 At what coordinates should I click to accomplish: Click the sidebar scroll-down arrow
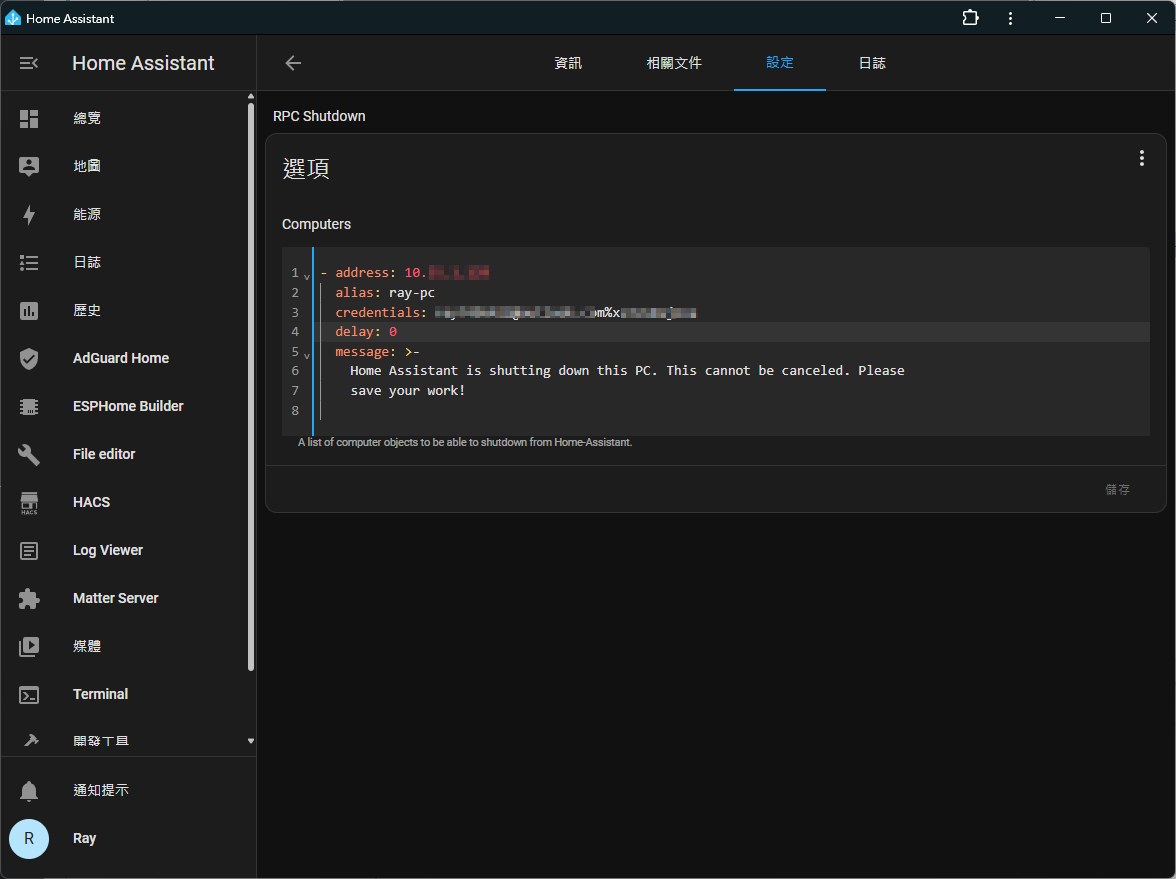[x=250, y=741]
